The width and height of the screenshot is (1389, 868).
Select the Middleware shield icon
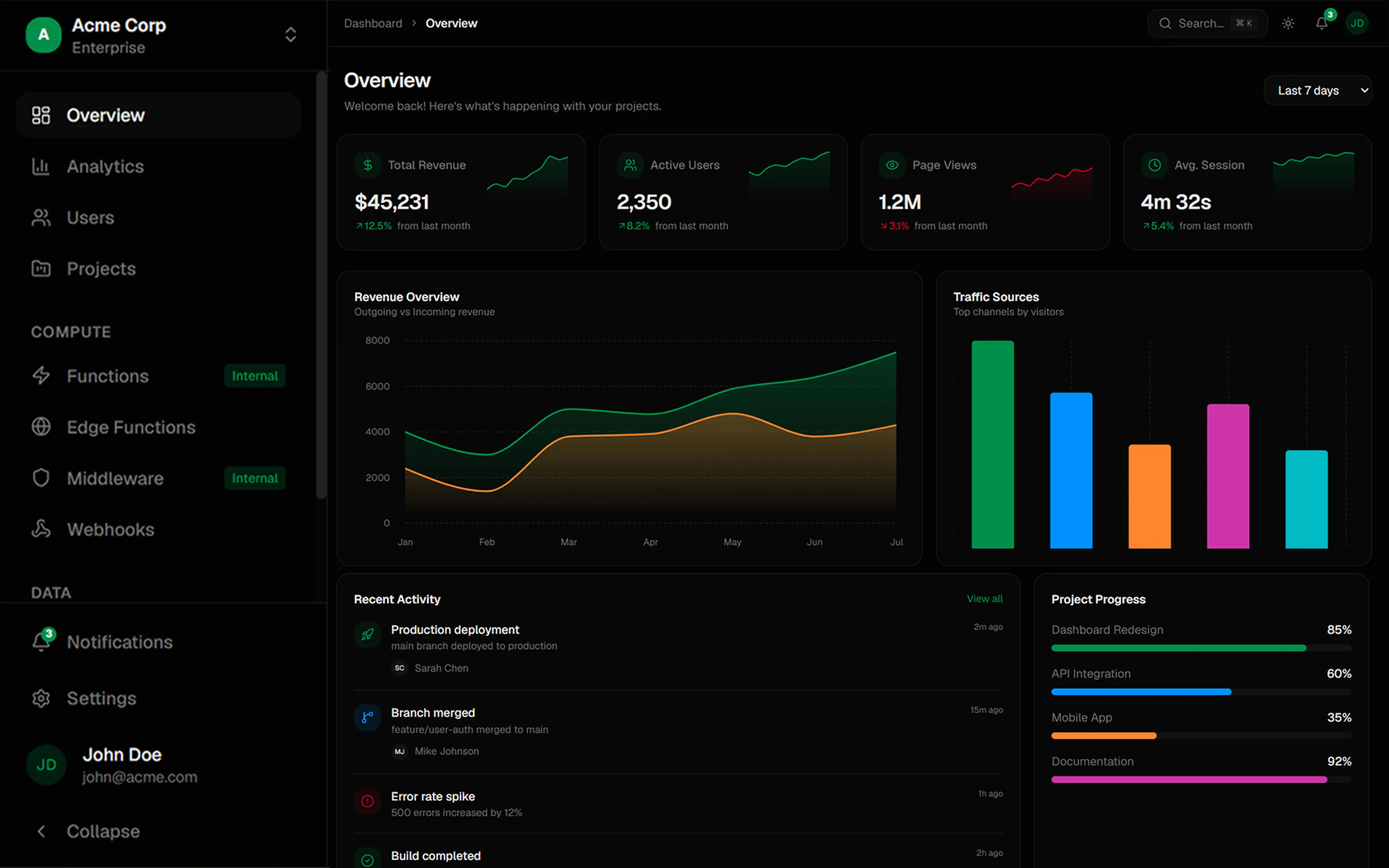coord(41,478)
